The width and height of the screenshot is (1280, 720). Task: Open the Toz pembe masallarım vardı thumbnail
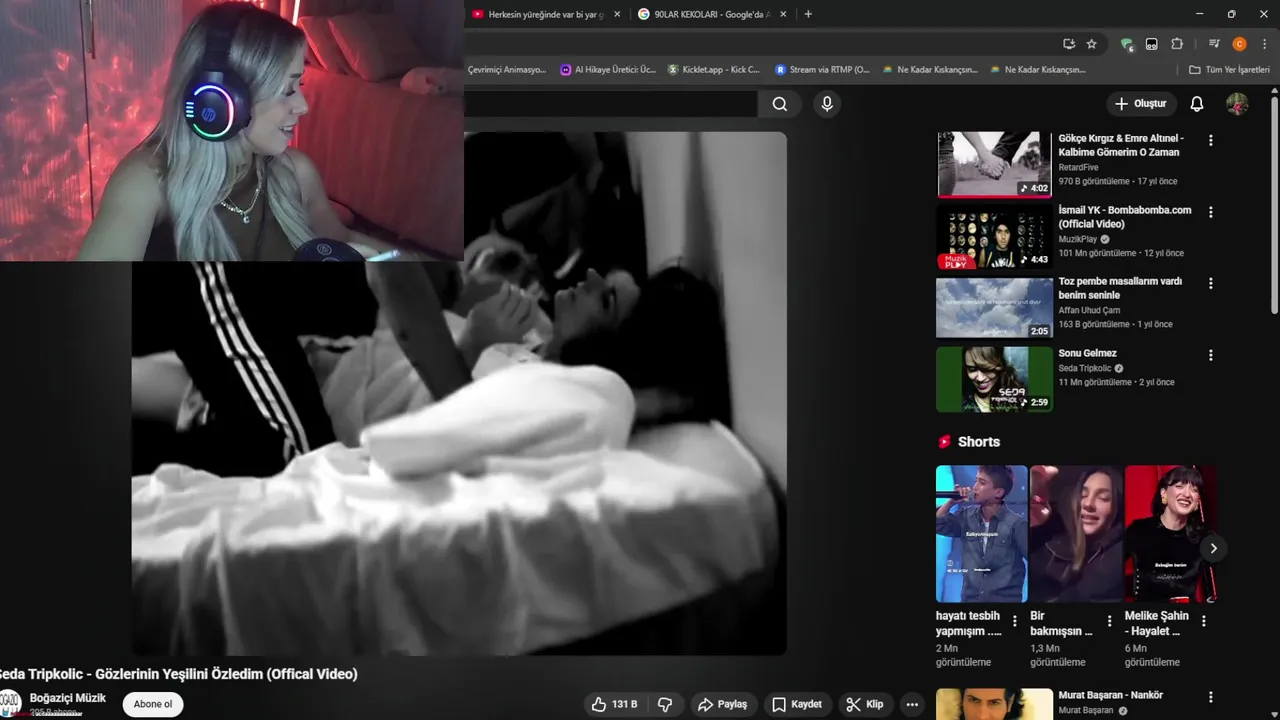pyautogui.click(x=994, y=308)
